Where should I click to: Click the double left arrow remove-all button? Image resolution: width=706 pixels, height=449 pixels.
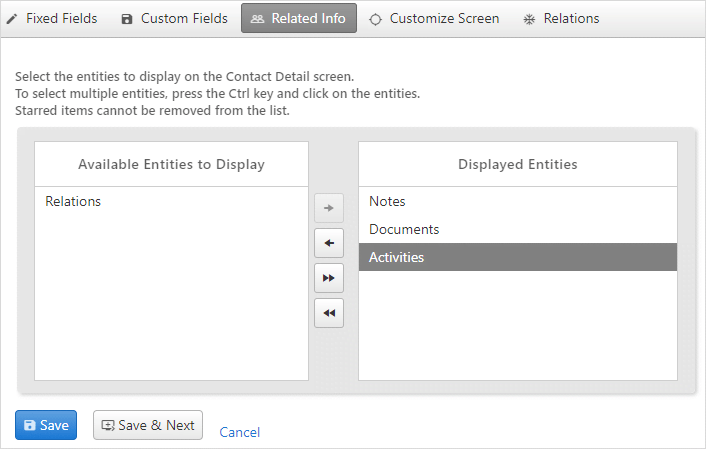pyautogui.click(x=329, y=313)
